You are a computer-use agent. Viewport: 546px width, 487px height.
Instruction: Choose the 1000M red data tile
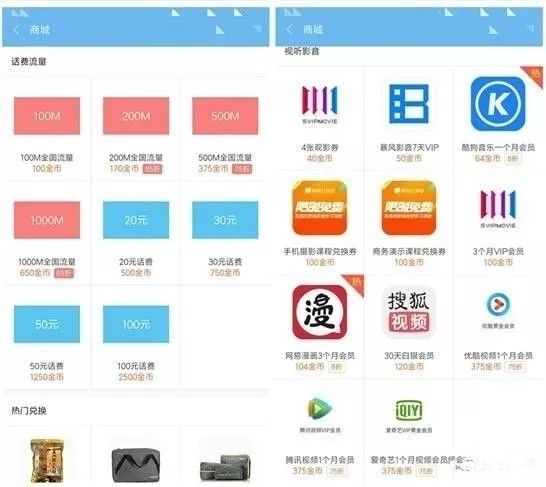pyautogui.click(x=47, y=220)
